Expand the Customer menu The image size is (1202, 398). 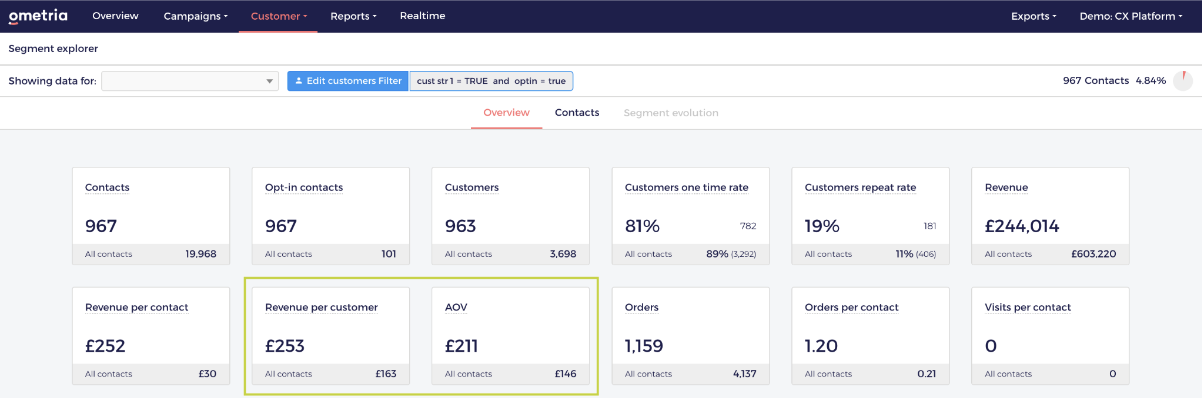[x=278, y=16]
